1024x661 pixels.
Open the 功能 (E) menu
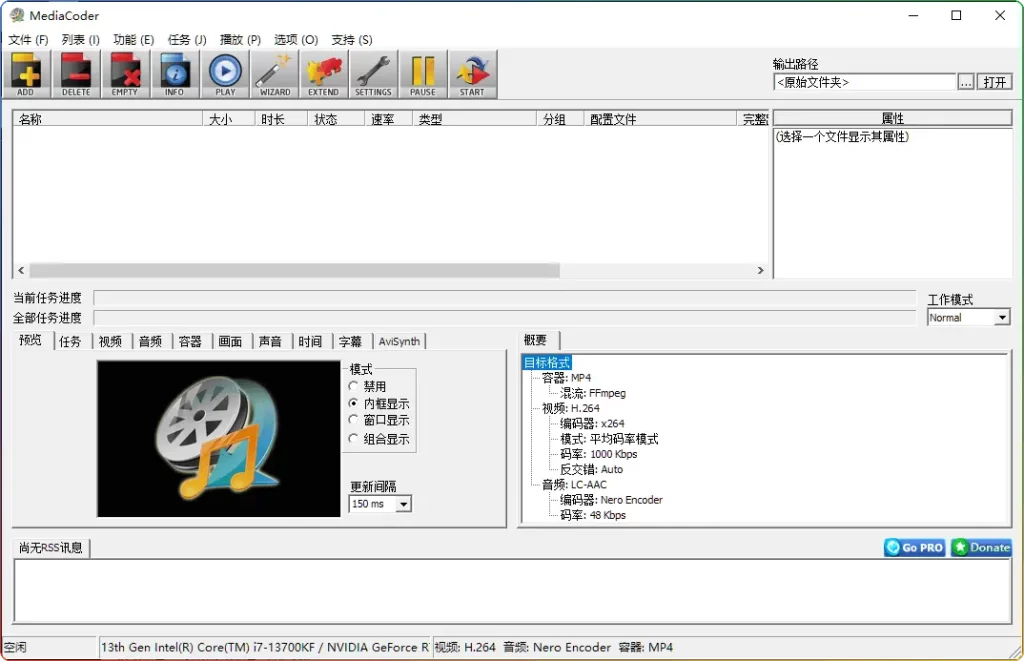133,40
